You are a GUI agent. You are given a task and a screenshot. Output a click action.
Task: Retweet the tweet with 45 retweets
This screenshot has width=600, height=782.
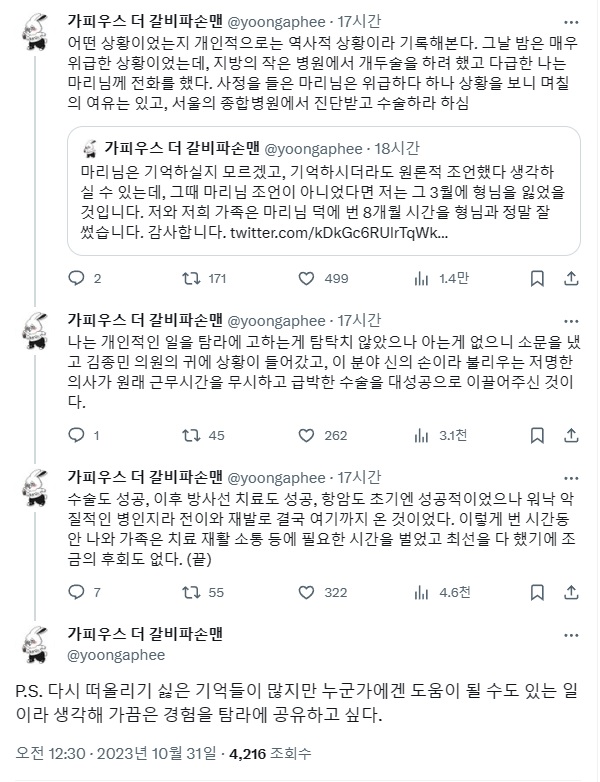pyautogui.click(x=197, y=435)
